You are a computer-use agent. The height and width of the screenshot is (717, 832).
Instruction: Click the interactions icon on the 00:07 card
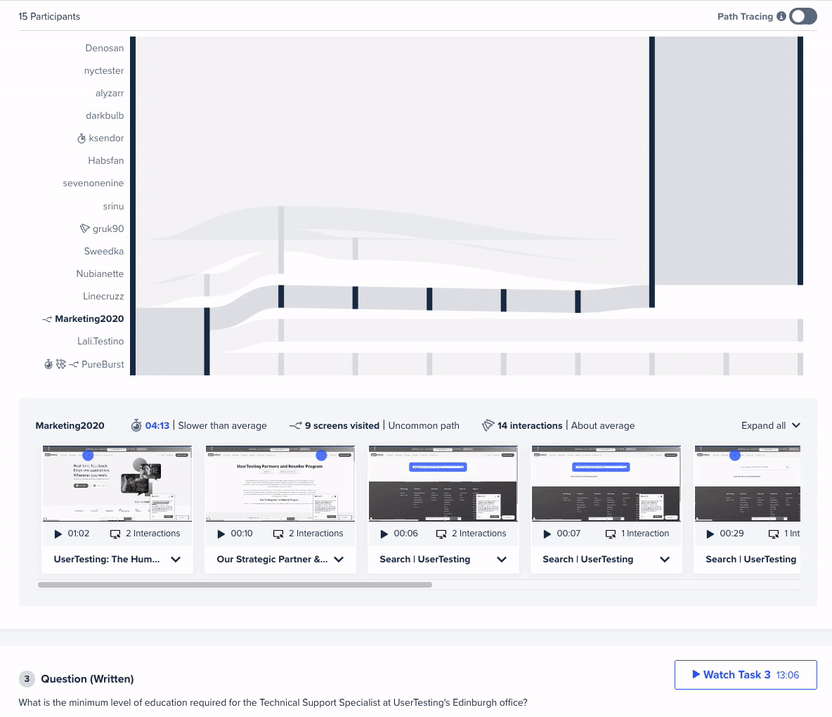pyautogui.click(x=610, y=534)
